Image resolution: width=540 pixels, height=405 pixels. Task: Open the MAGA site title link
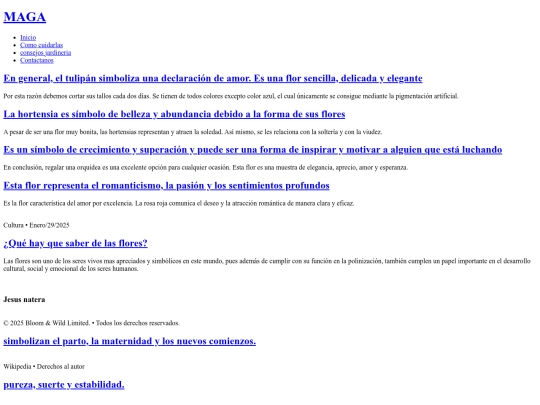pyautogui.click(x=24, y=17)
